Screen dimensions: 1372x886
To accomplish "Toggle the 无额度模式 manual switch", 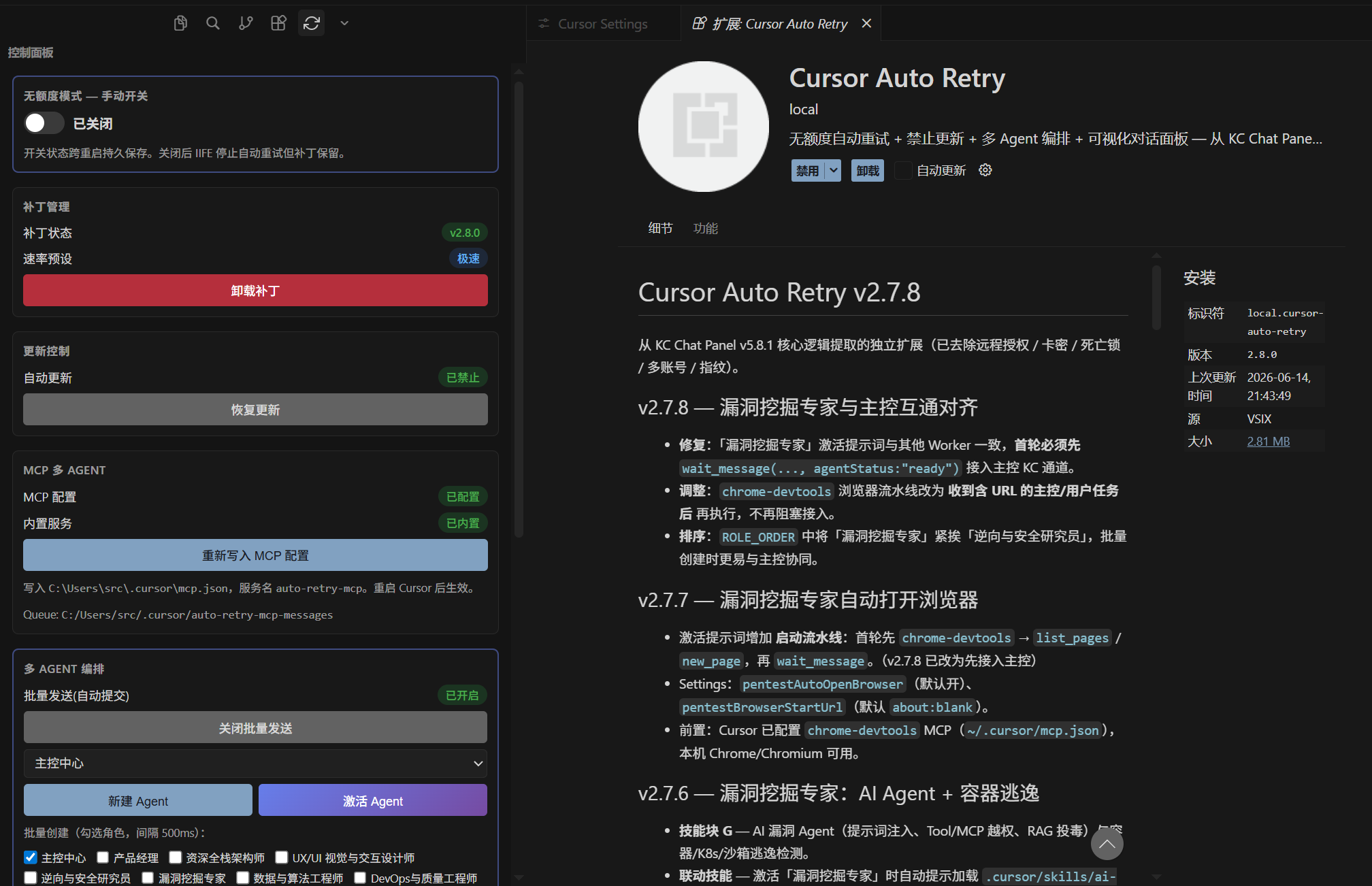I will coord(44,123).
